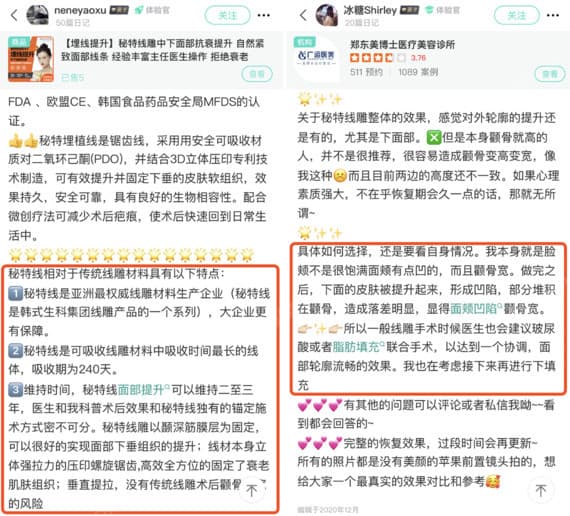Open the 脂肪填充 keyword link

point(358,347)
